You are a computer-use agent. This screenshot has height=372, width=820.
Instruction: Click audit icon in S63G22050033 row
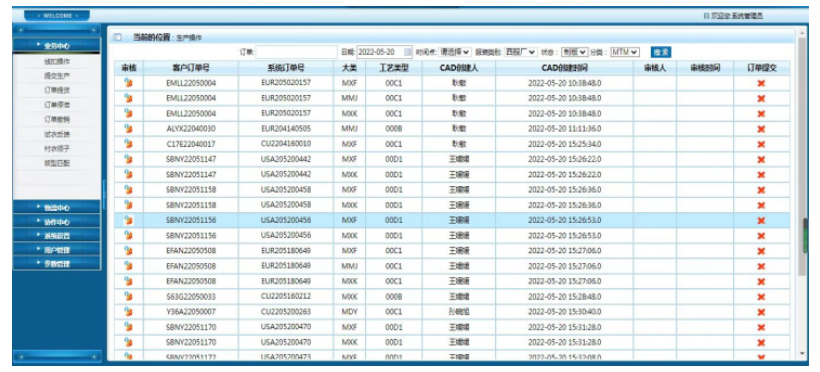pos(128,297)
